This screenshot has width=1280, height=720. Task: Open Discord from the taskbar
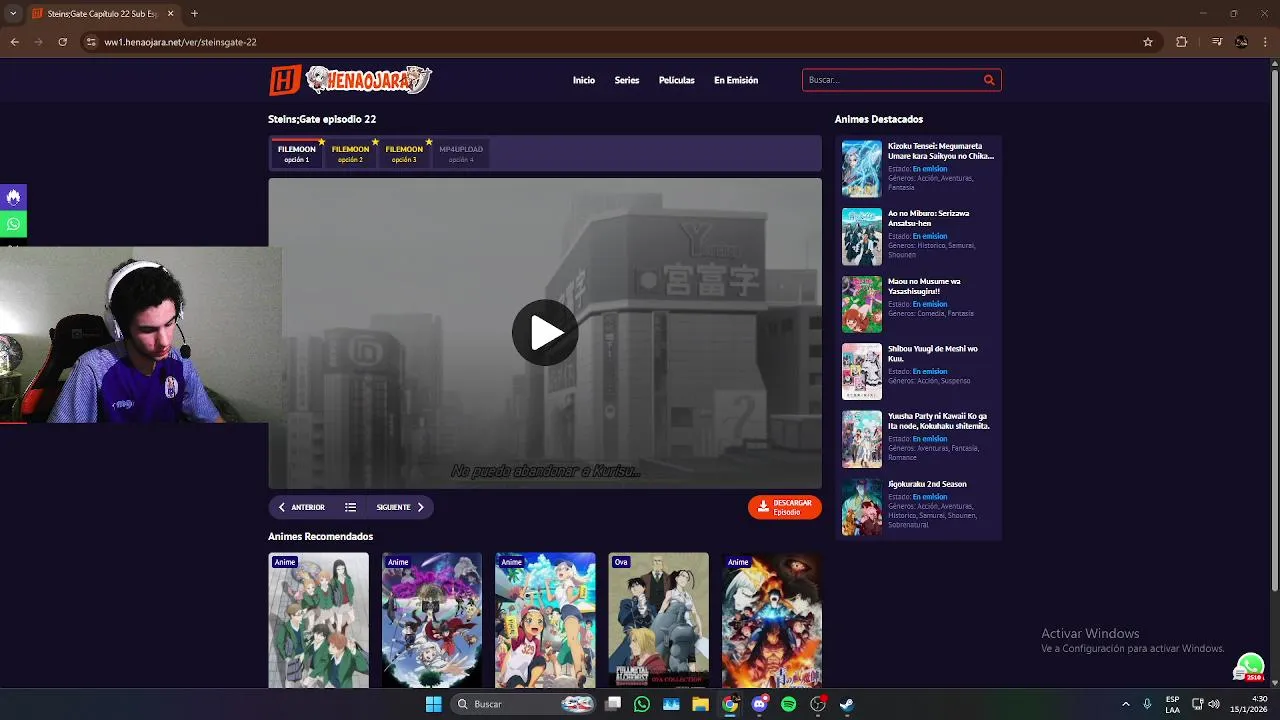(x=759, y=704)
